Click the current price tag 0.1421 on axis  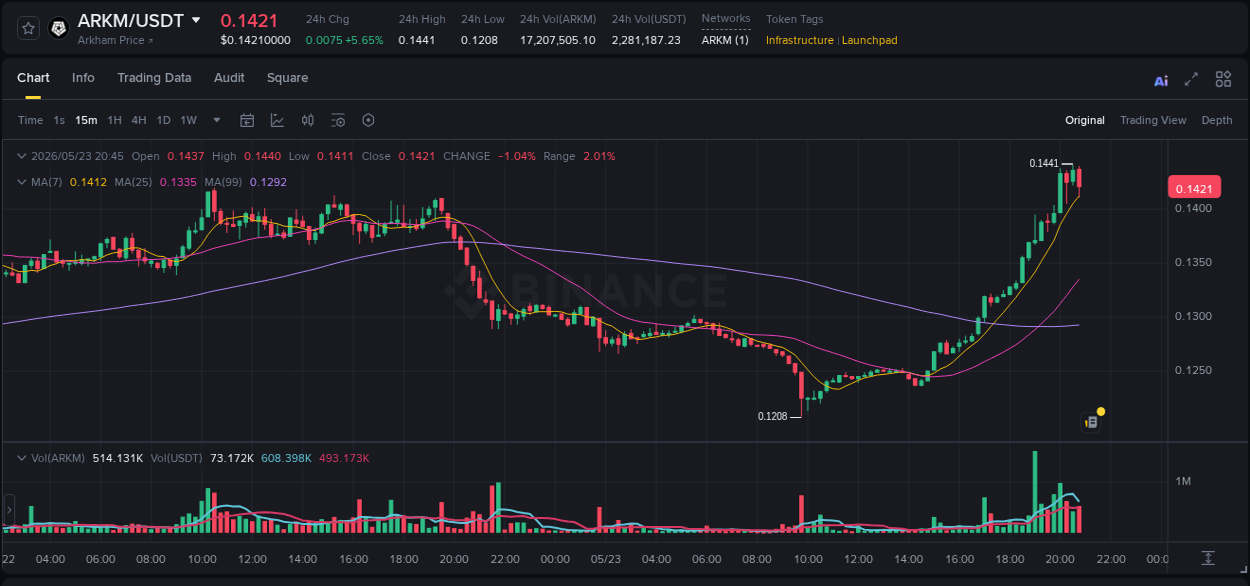[1194, 188]
